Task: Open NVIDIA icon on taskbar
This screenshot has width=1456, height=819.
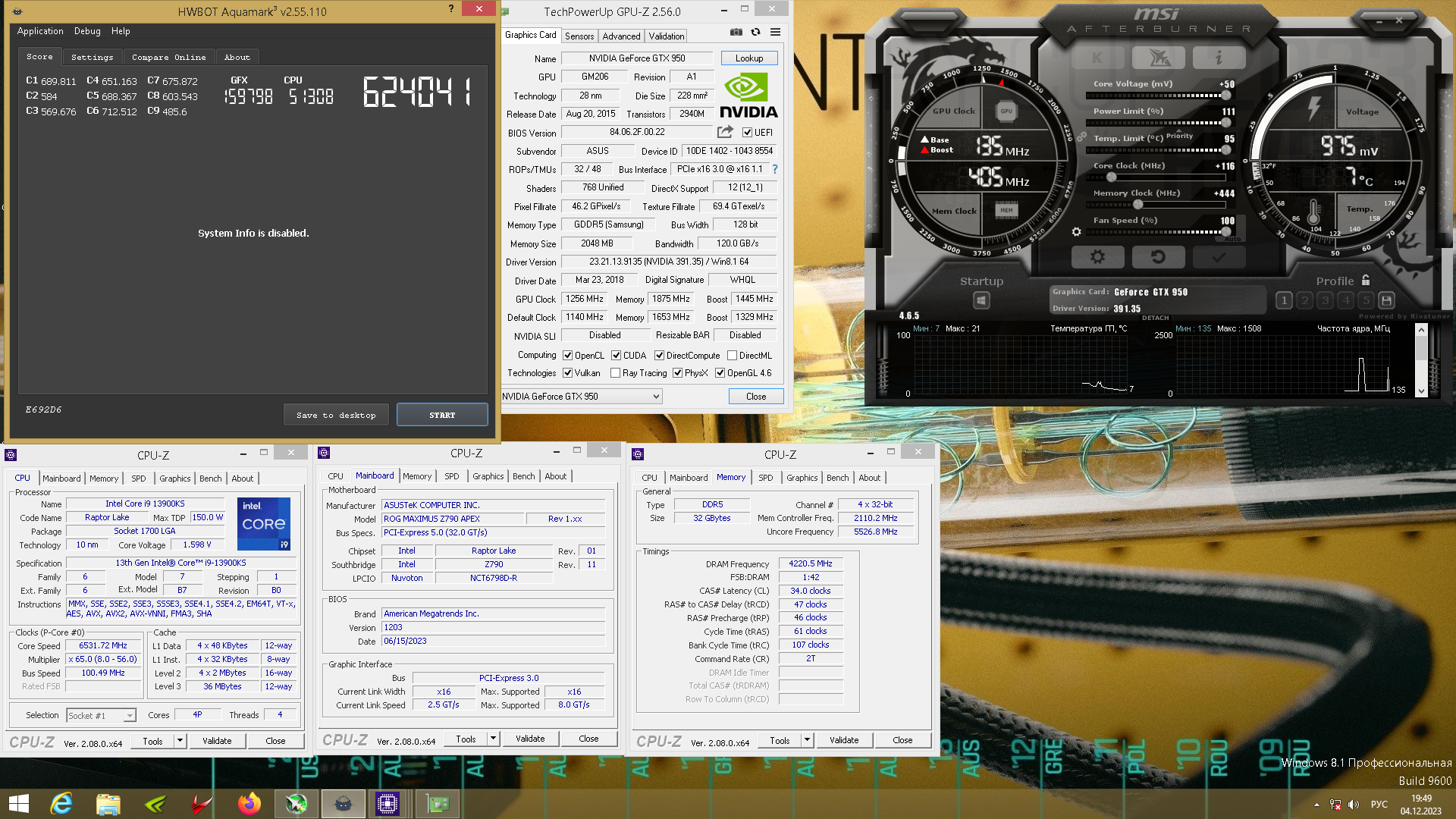Action: (x=155, y=804)
